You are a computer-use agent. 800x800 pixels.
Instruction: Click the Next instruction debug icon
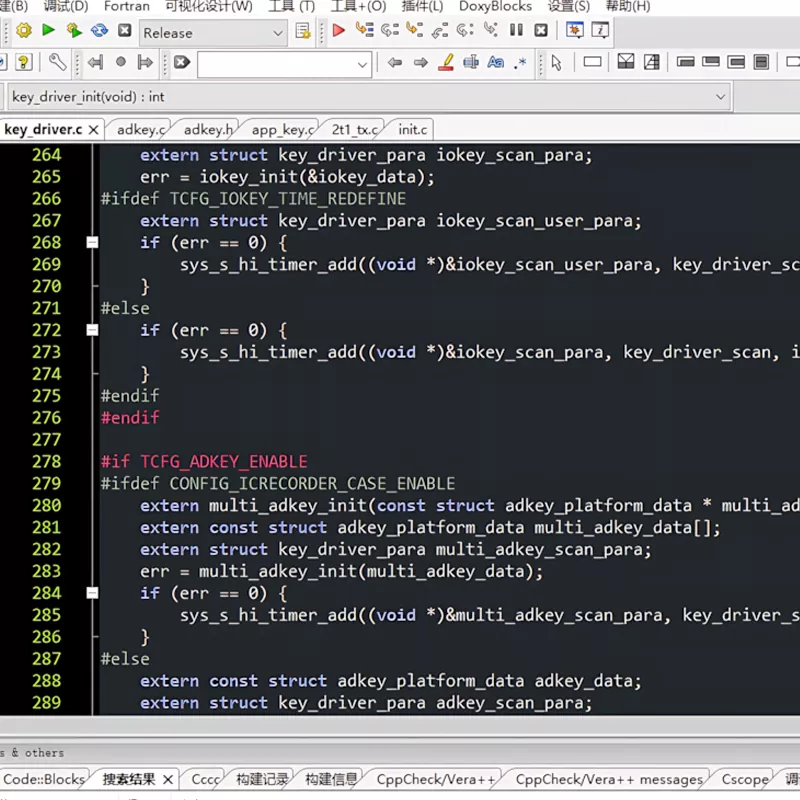pyautogui.click(x=465, y=30)
